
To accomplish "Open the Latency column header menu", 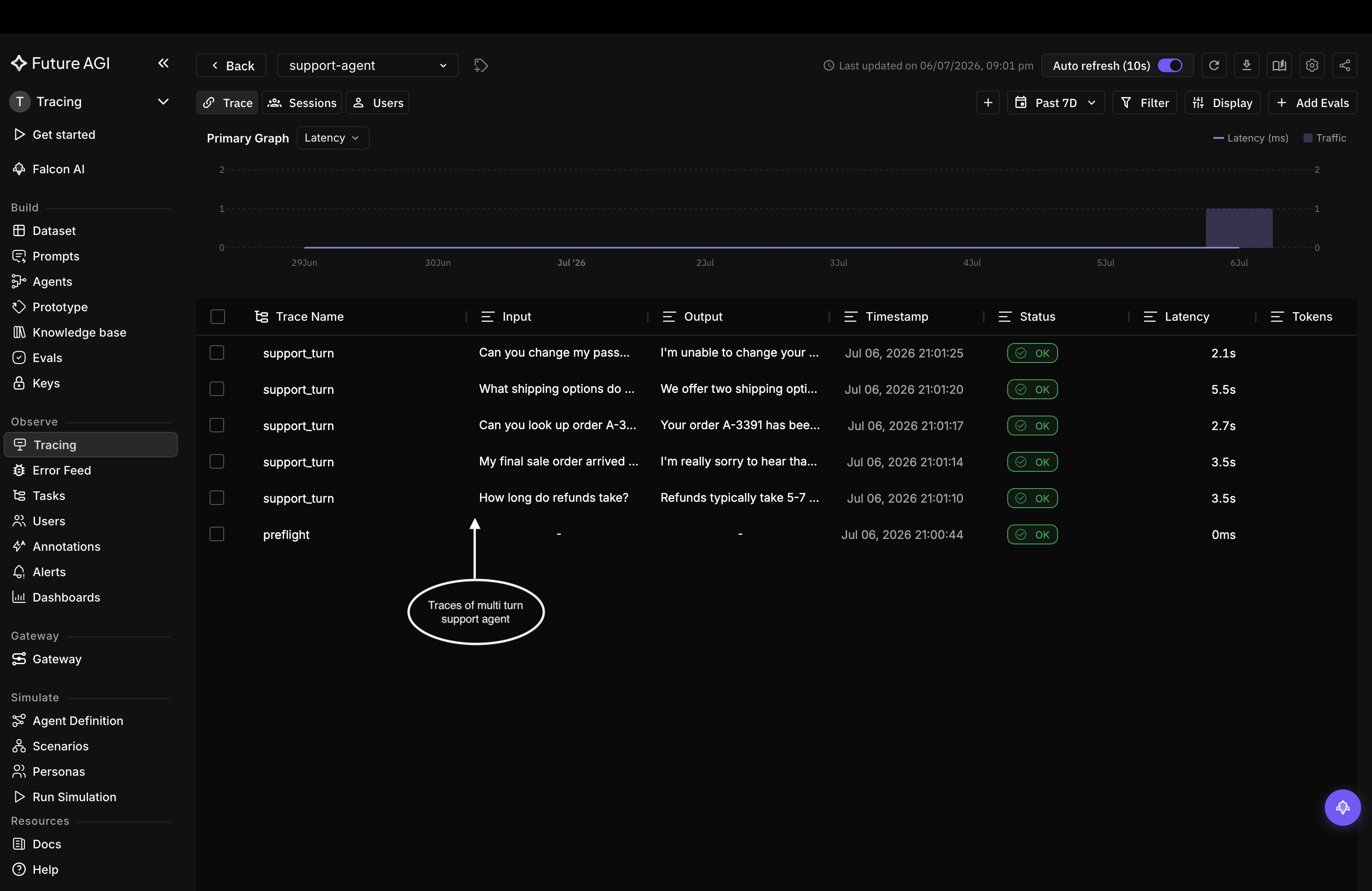I will click(1150, 316).
